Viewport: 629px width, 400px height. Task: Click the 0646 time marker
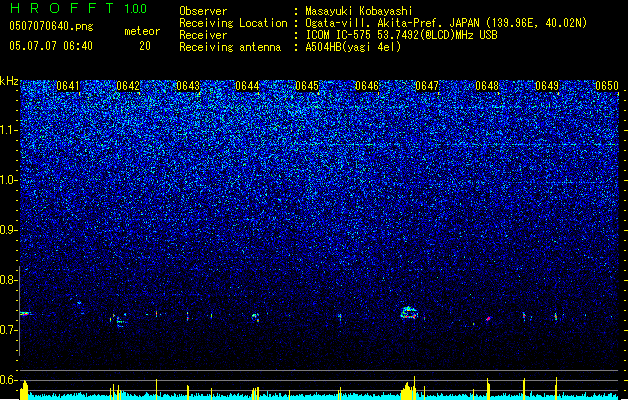click(x=367, y=86)
